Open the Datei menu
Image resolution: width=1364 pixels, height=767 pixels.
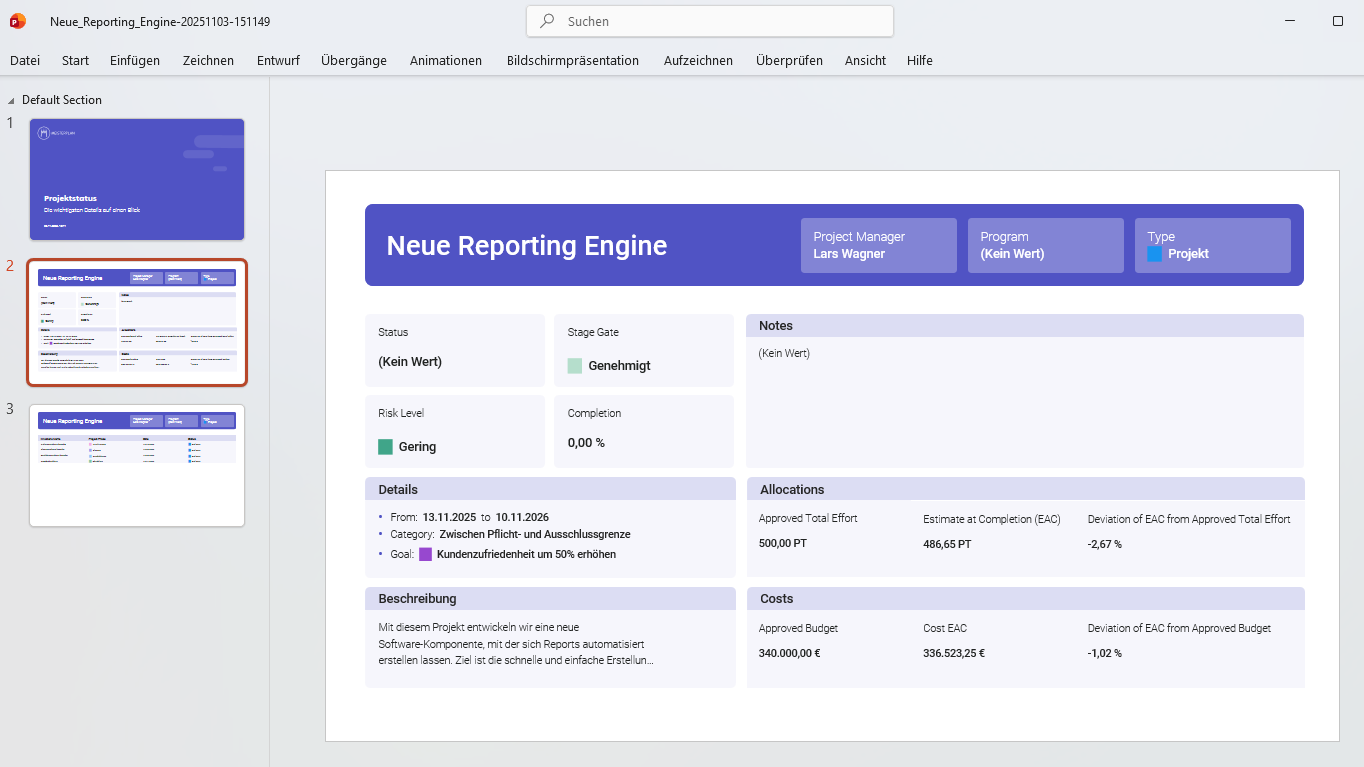coord(25,60)
